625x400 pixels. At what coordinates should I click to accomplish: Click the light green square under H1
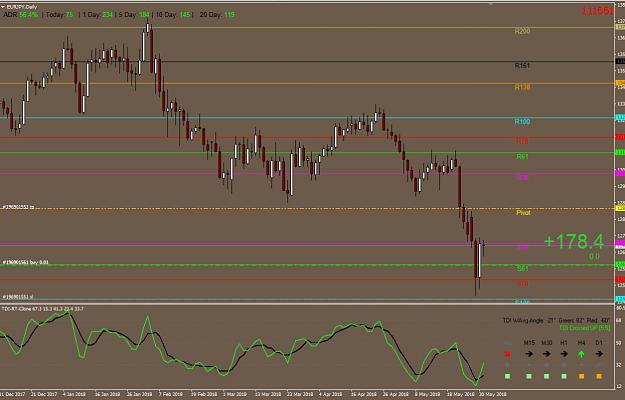click(x=564, y=376)
